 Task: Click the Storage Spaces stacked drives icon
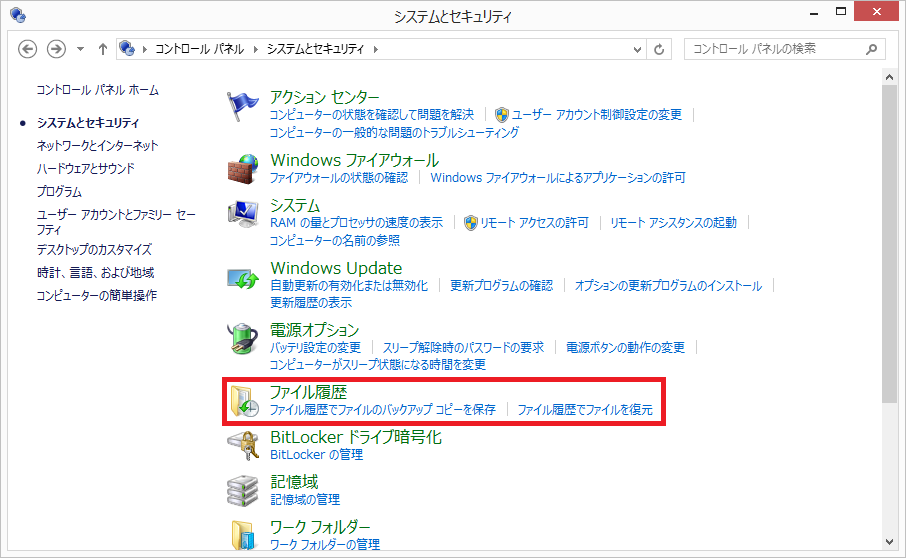tap(243, 491)
